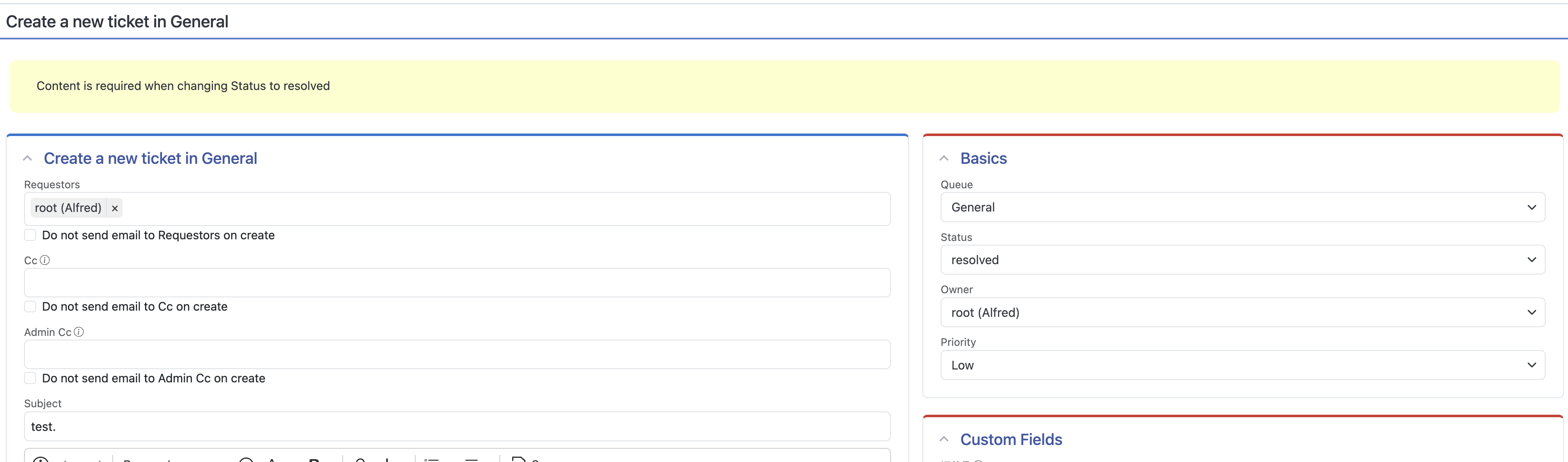Click the blue Create a new ticket heading

click(150, 158)
